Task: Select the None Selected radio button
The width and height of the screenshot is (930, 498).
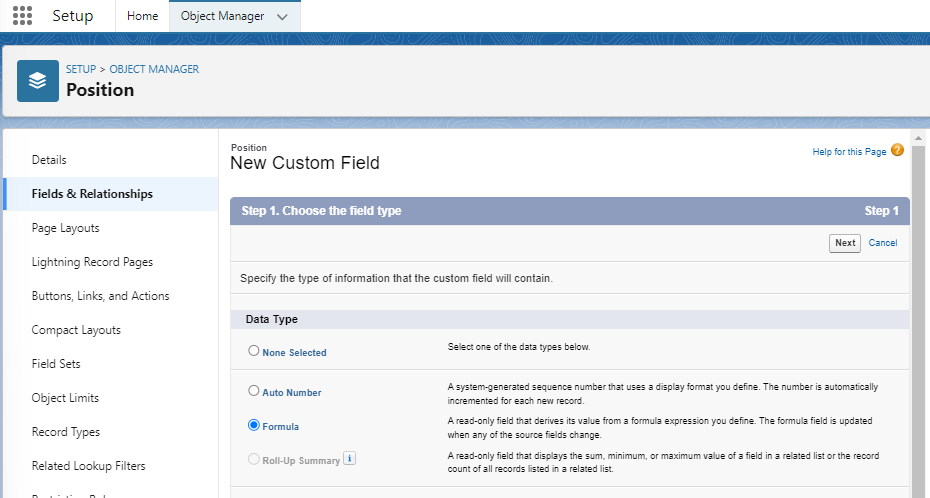Action: point(254,351)
